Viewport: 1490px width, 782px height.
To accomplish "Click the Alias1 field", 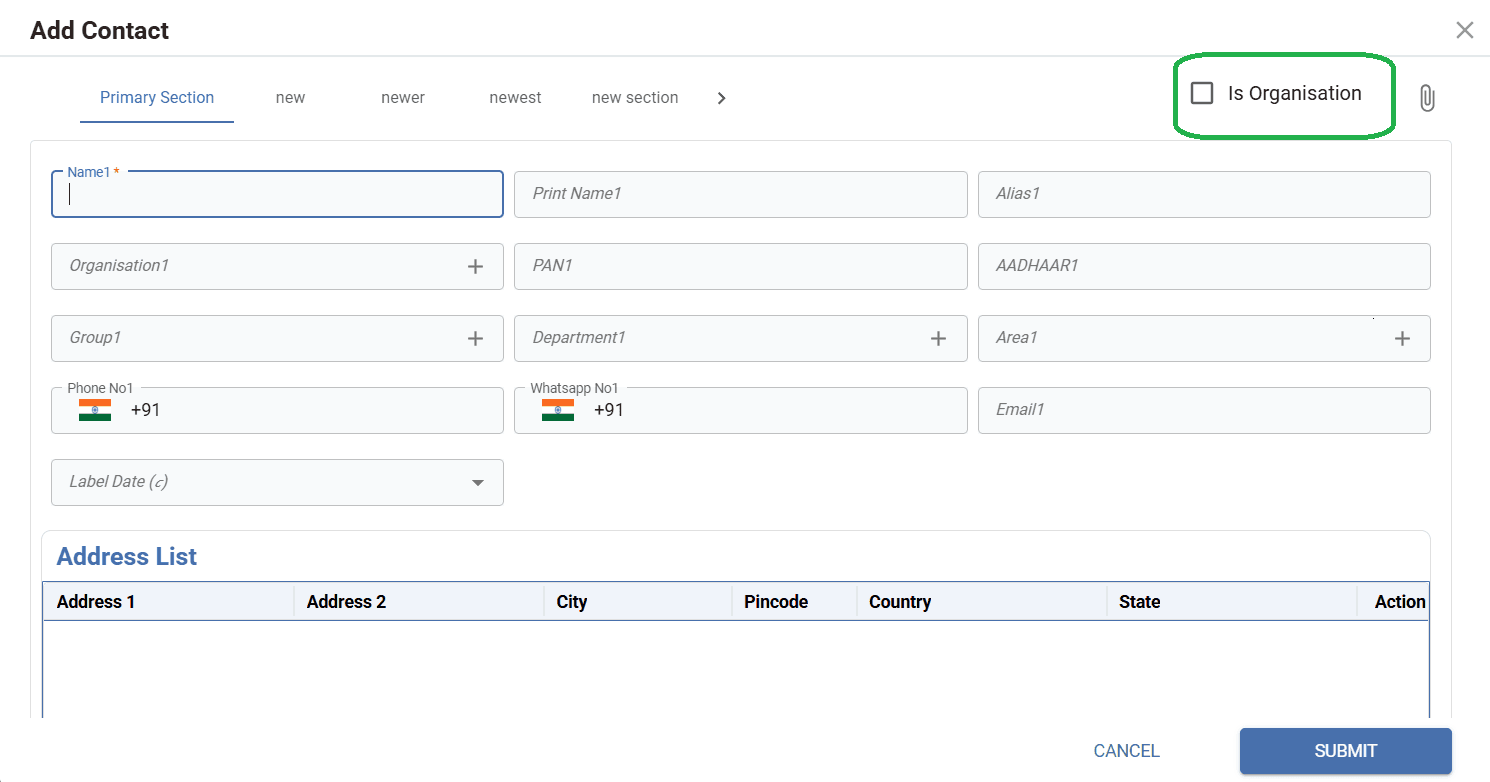I will coord(1204,194).
